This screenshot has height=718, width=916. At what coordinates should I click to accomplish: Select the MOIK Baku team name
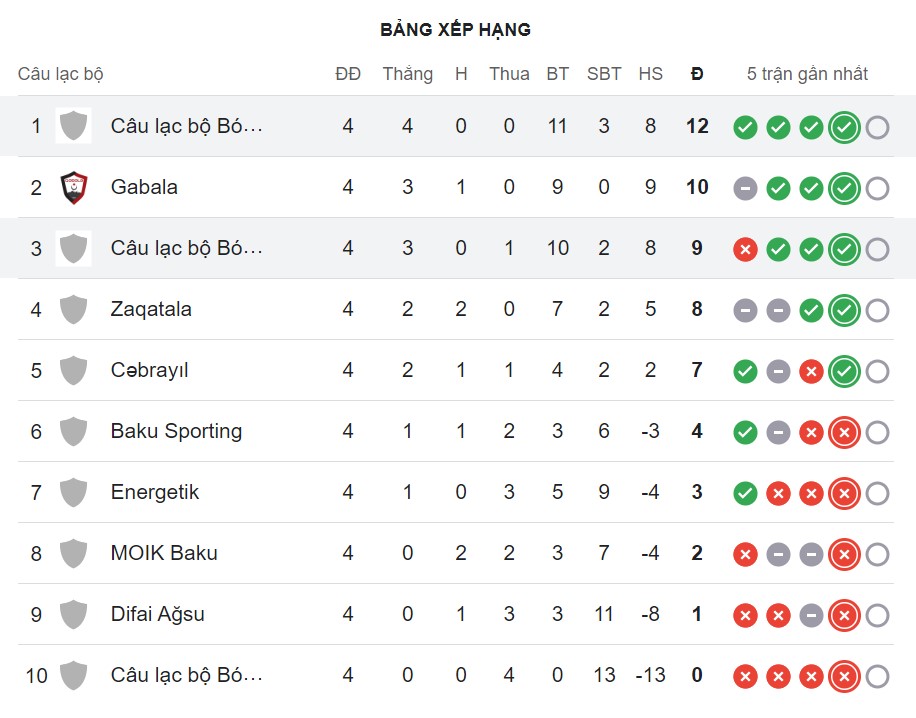coord(164,553)
